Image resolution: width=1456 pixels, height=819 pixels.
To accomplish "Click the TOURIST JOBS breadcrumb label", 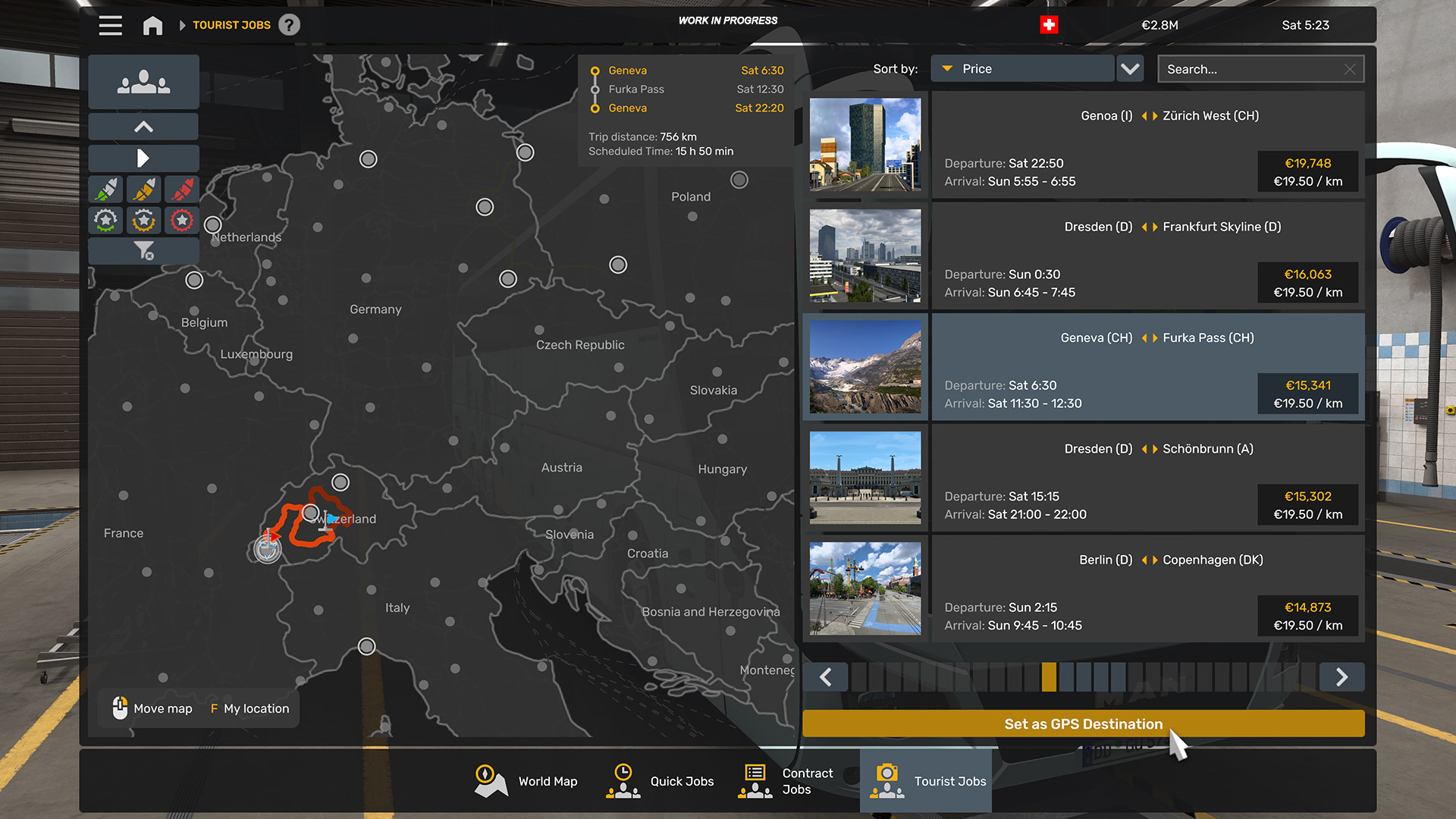I will pyautogui.click(x=231, y=25).
